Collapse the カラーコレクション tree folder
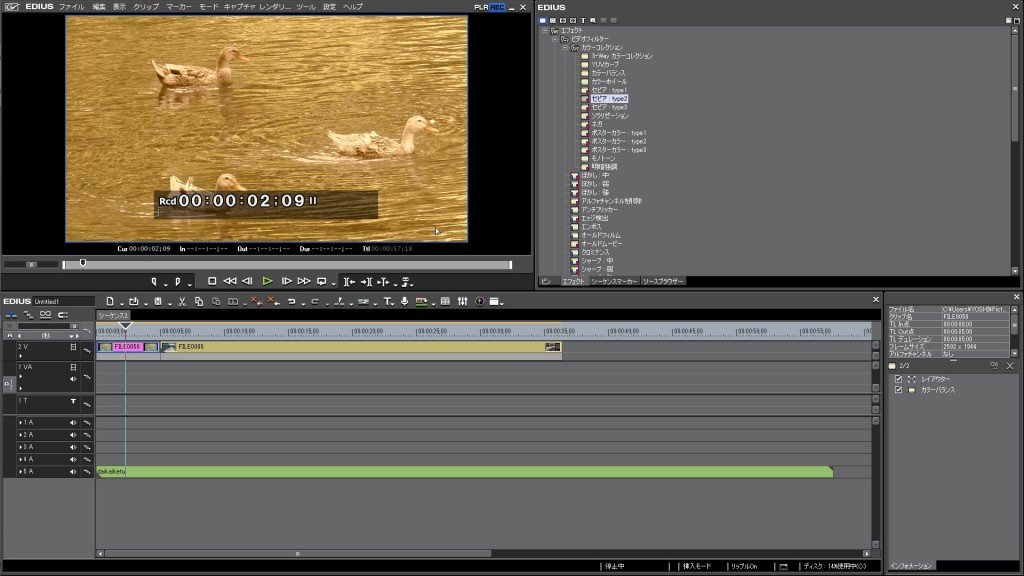This screenshot has height=576, width=1024. point(566,48)
